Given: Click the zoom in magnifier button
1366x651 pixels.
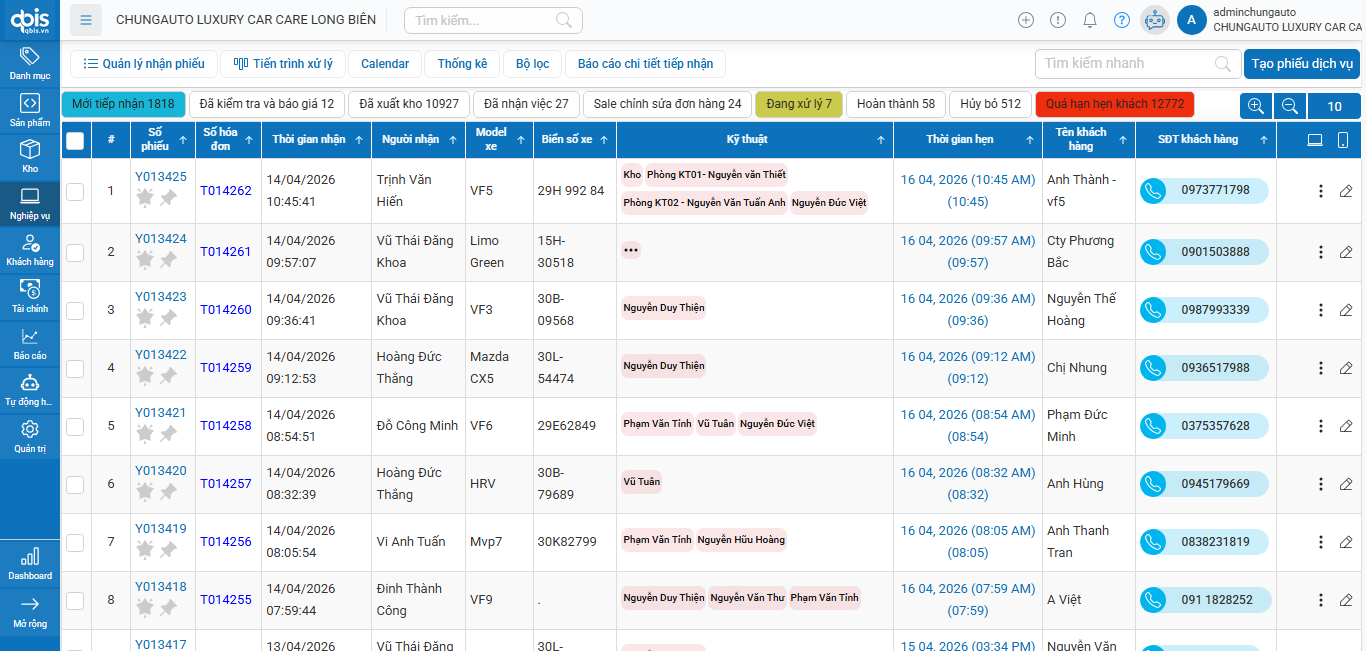Looking at the screenshot, I should pyautogui.click(x=1256, y=106).
